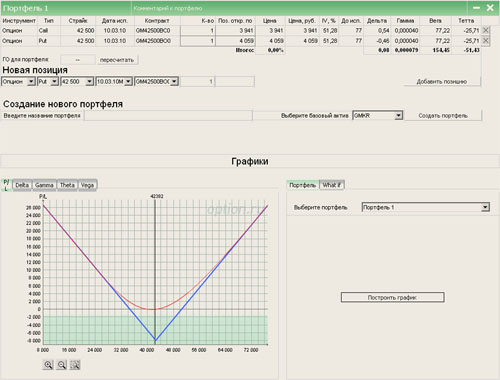Click the Call delta value 0,54
This screenshot has height=380, width=500.
coord(383,31)
